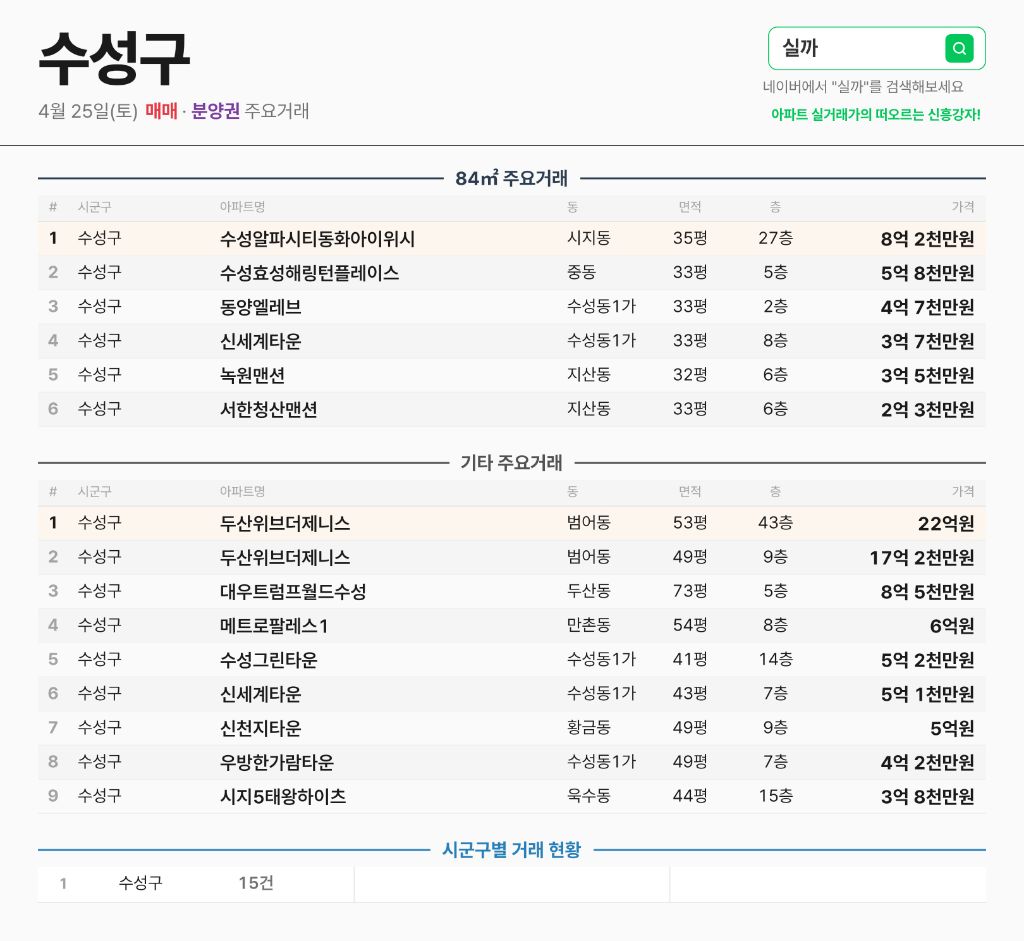Click the green search magnifier icon
The width and height of the screenshot is (1024, 941).
click(959, 48)
